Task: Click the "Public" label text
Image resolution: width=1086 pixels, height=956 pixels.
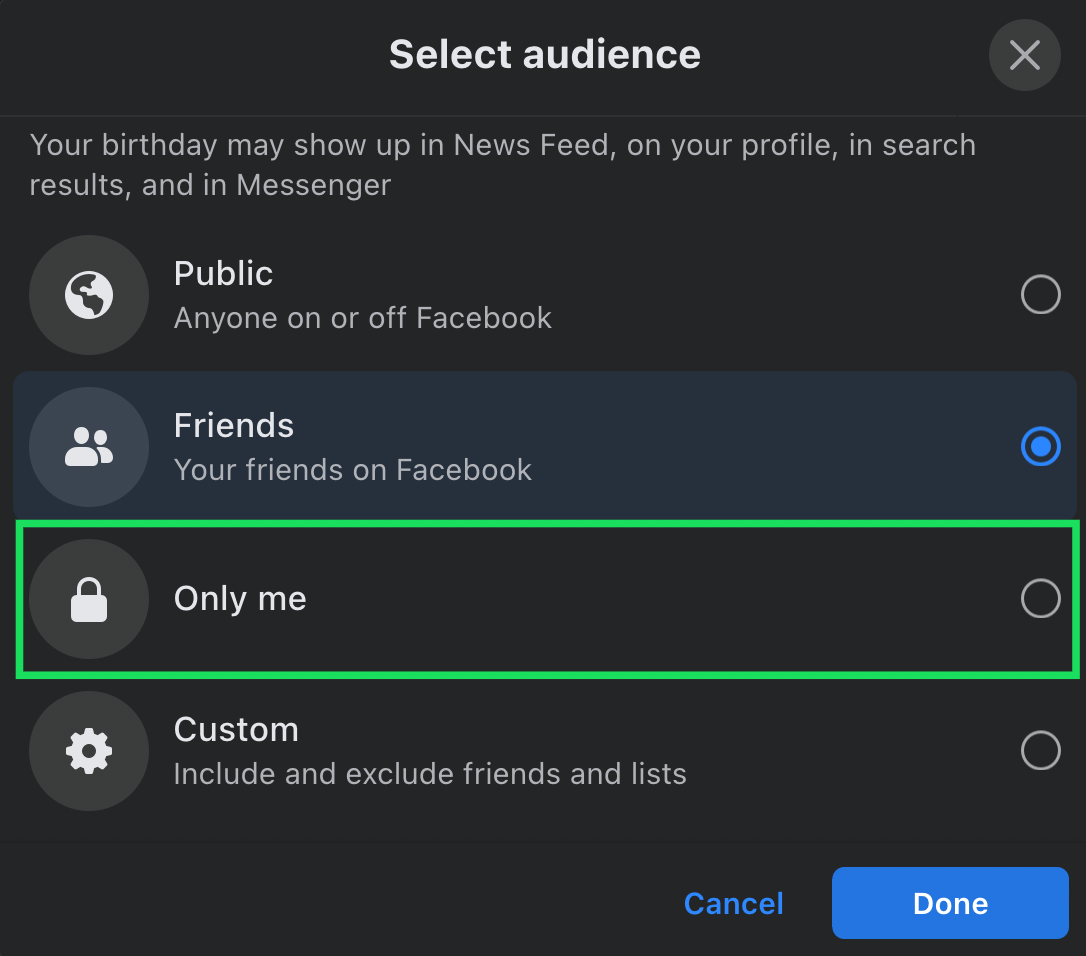Action: click(223, 274)
